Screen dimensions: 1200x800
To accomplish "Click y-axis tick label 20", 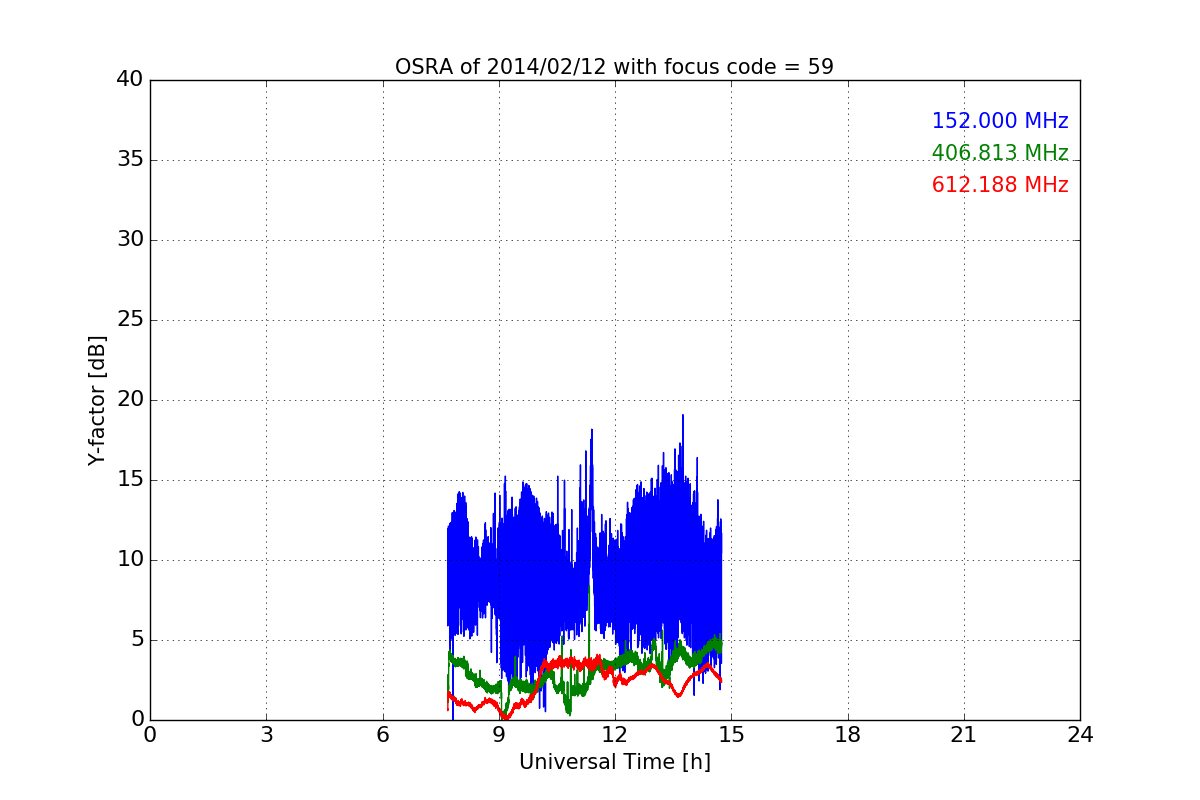I will click(x=130, y=400).
